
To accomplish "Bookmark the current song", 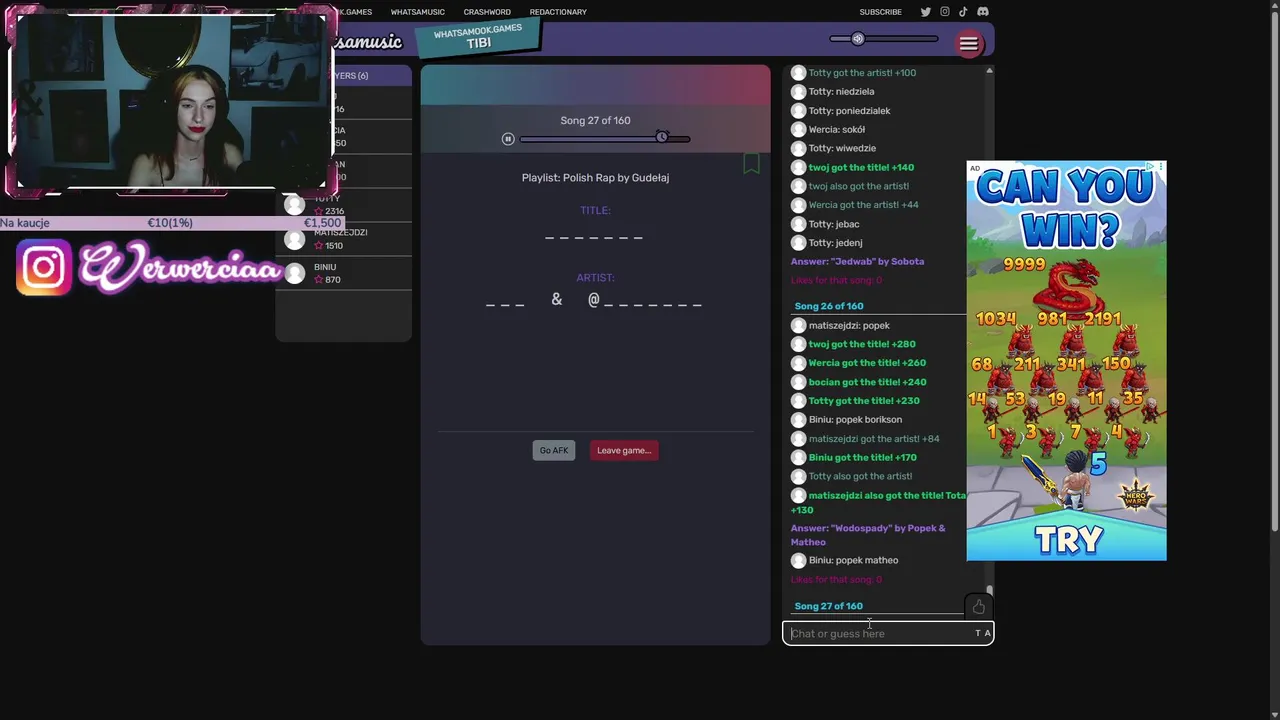I will point(751,163).
